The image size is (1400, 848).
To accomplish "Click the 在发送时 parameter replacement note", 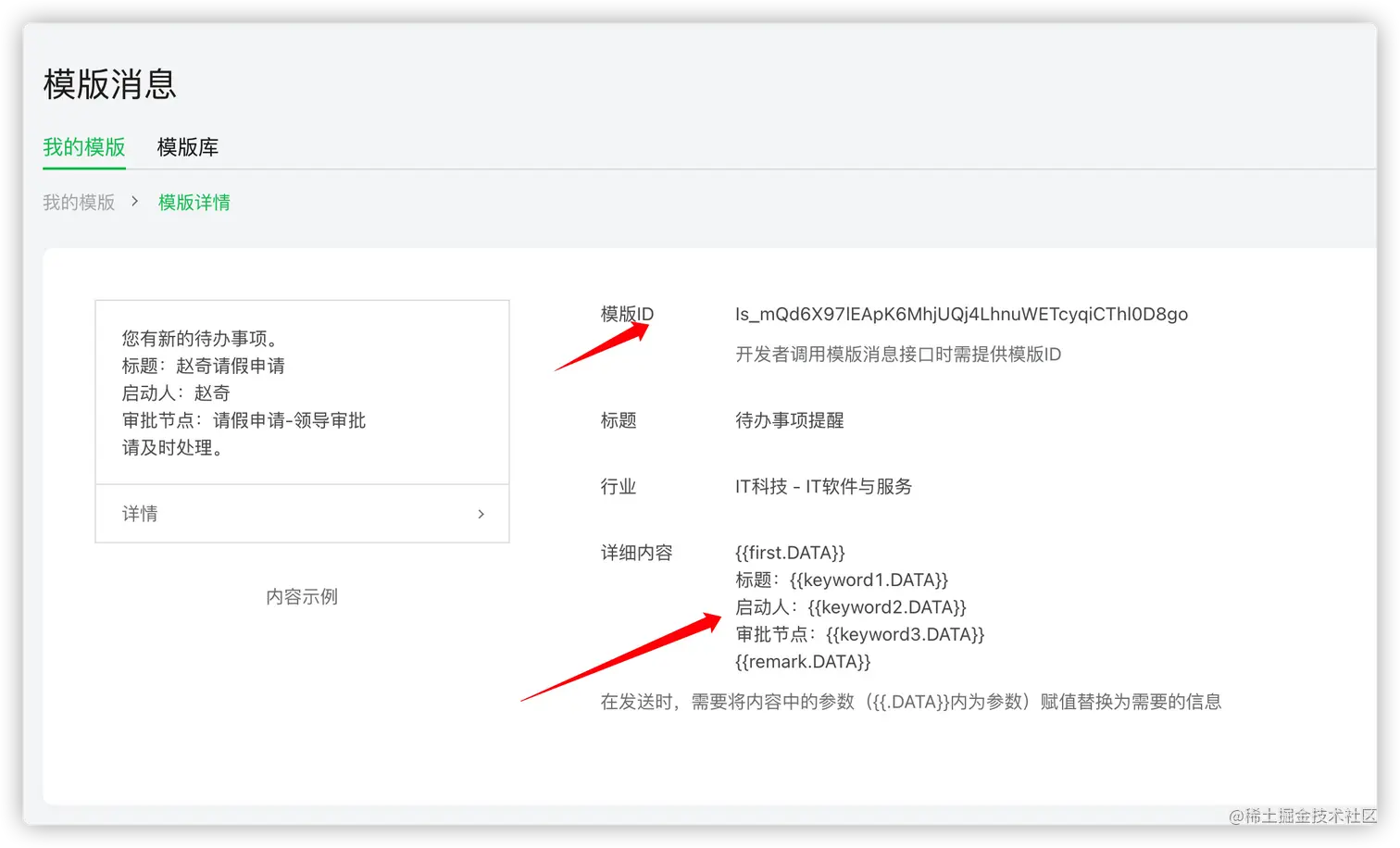I will tap(911, 702).
